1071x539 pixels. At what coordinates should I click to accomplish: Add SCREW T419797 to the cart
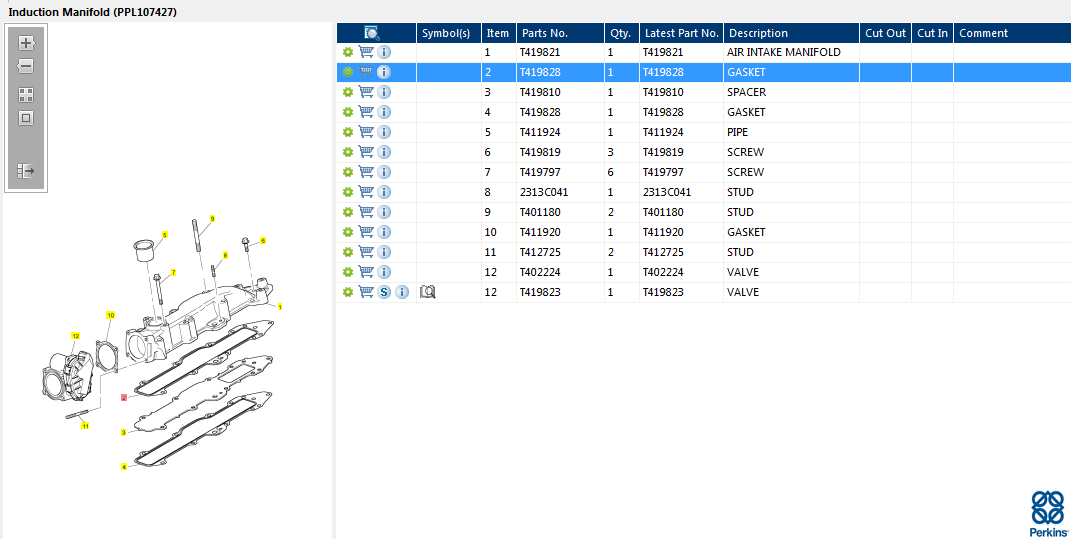pos(366,171)
